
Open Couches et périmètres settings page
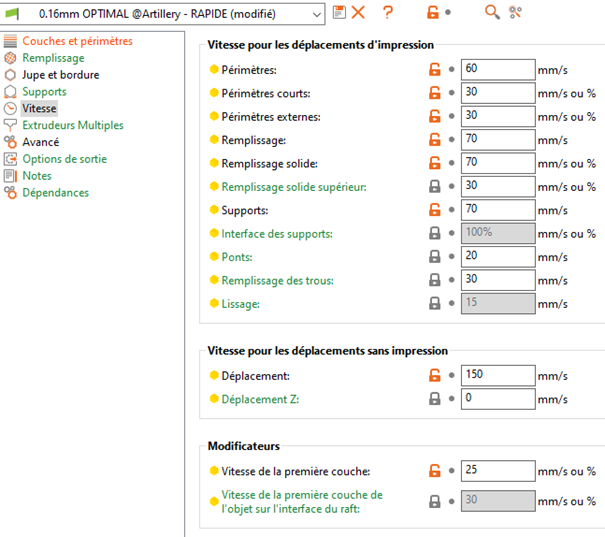coord(77,41)
